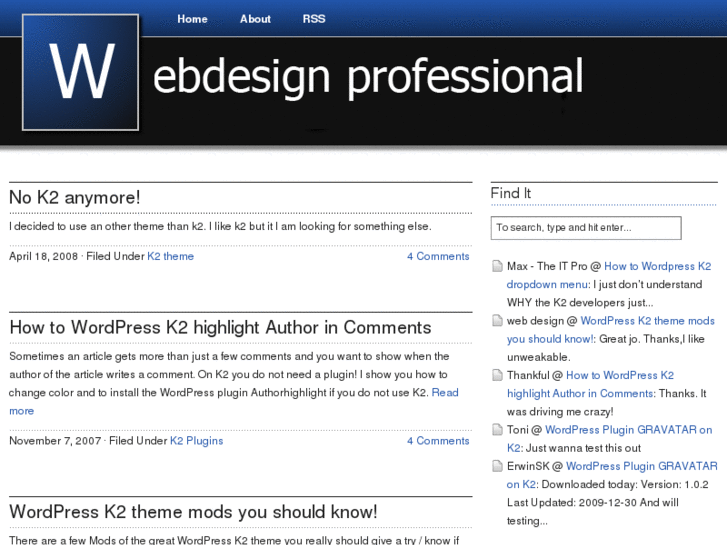Open 'WordPress K2 theme mods you should know!' title
This screenshot has height=545, width=727.
193,512
